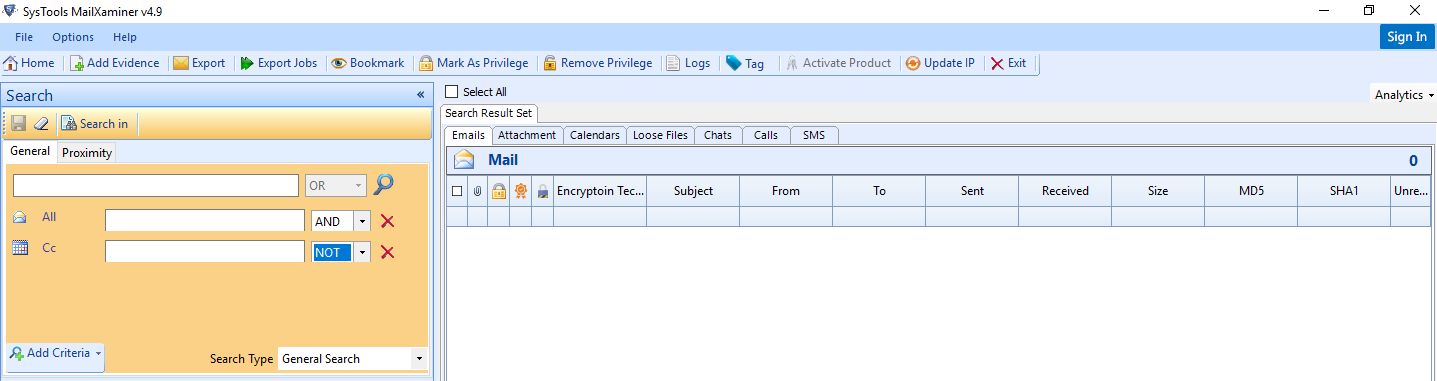Click Activate Product in the toolbar
Image resolution: width=1437 pixels, height=381 pixels.
pyautogui.click(x=838, y=63)
